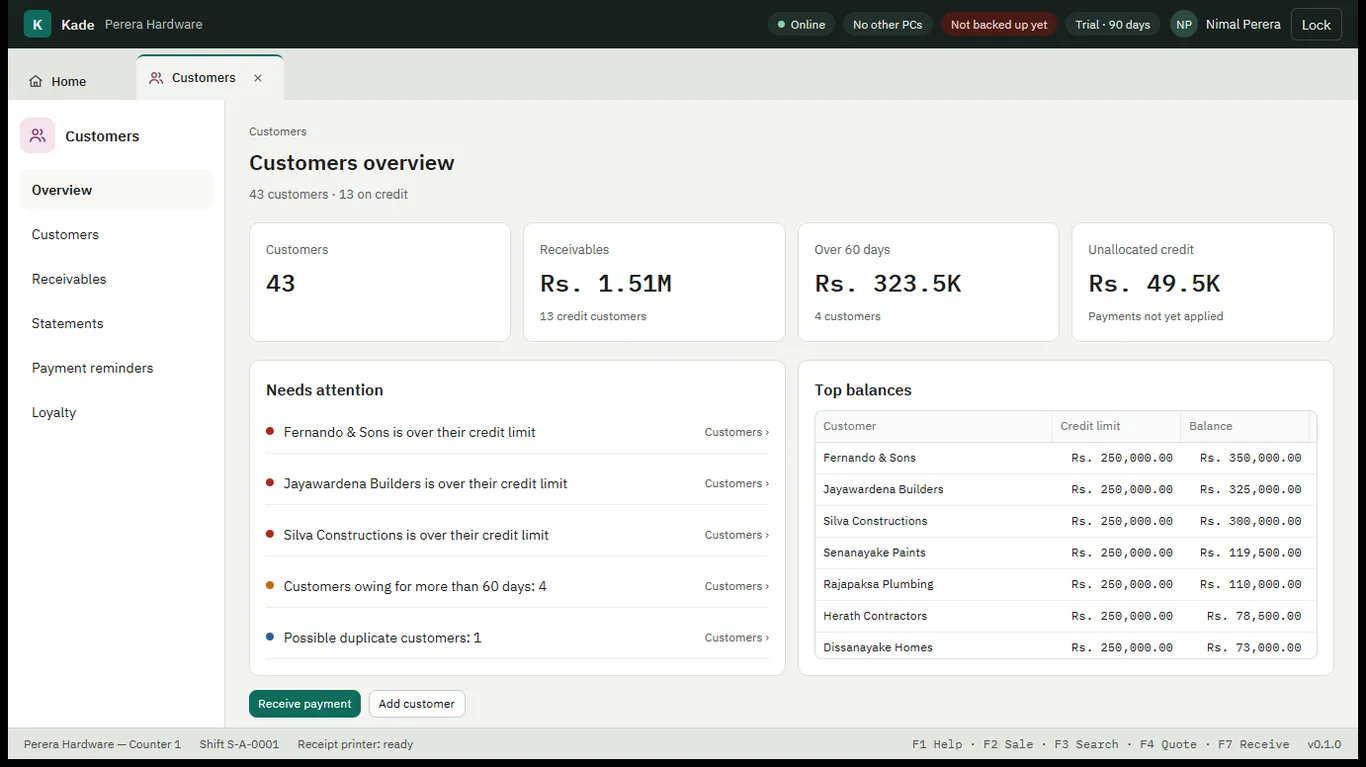Sort by the Customer column header
This screenshot has width=1366, height=767.
(x=933, y=426)
